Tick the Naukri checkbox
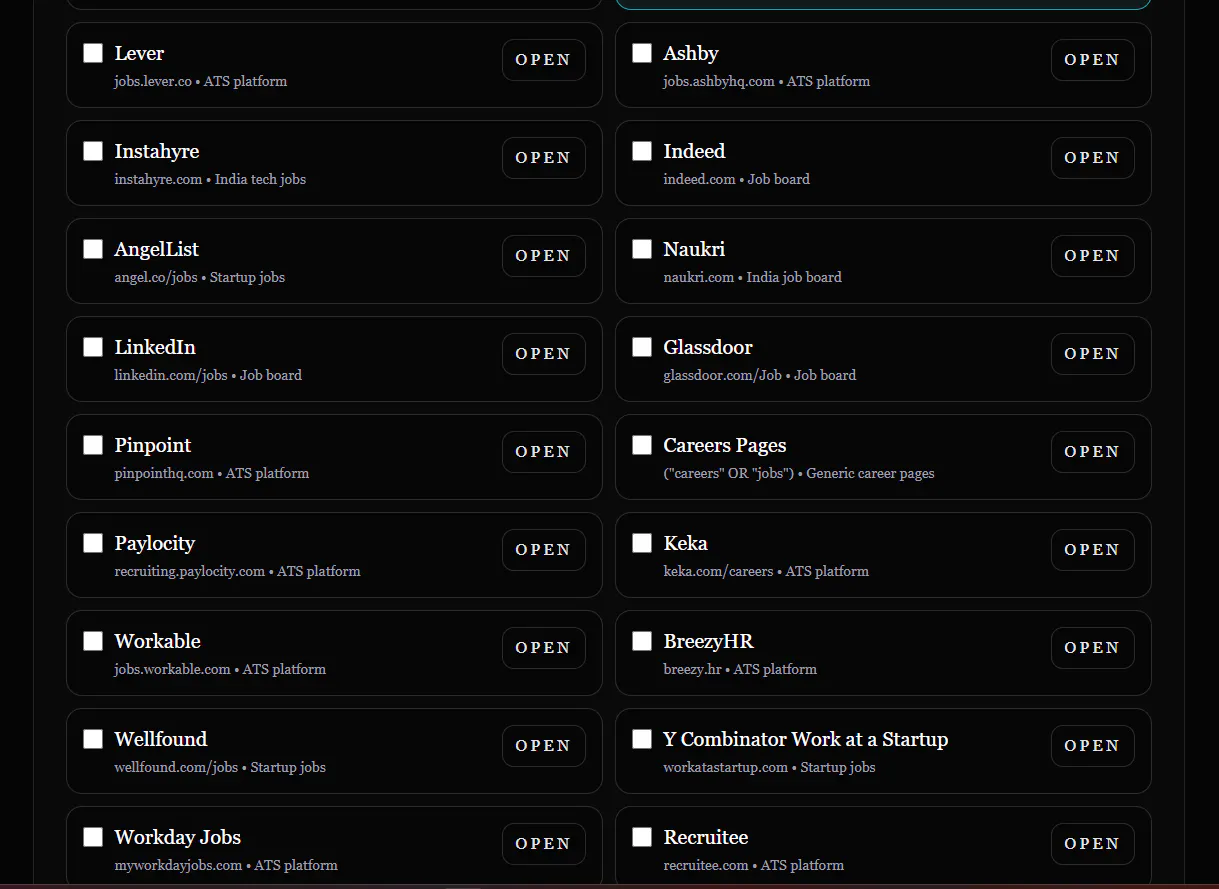Image resolution: width=1219 pixels, height=889 pixels. pyautogui.click(x=642, y=249)
